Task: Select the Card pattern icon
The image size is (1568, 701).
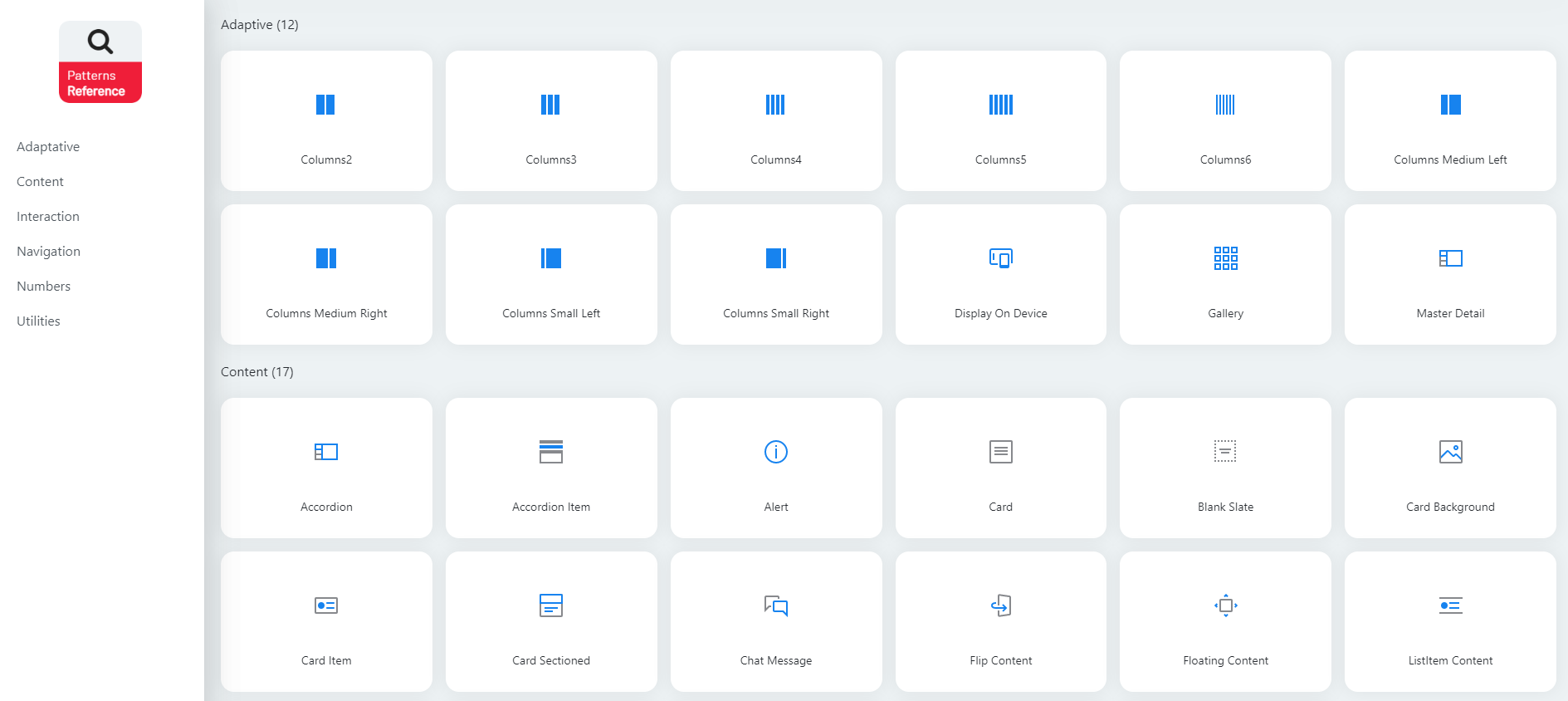Action: (1001, 452)
